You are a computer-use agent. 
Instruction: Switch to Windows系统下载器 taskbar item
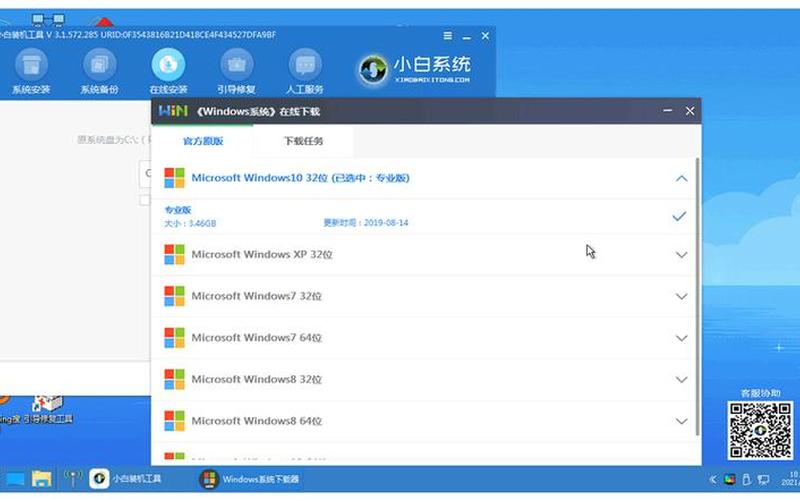249,479
